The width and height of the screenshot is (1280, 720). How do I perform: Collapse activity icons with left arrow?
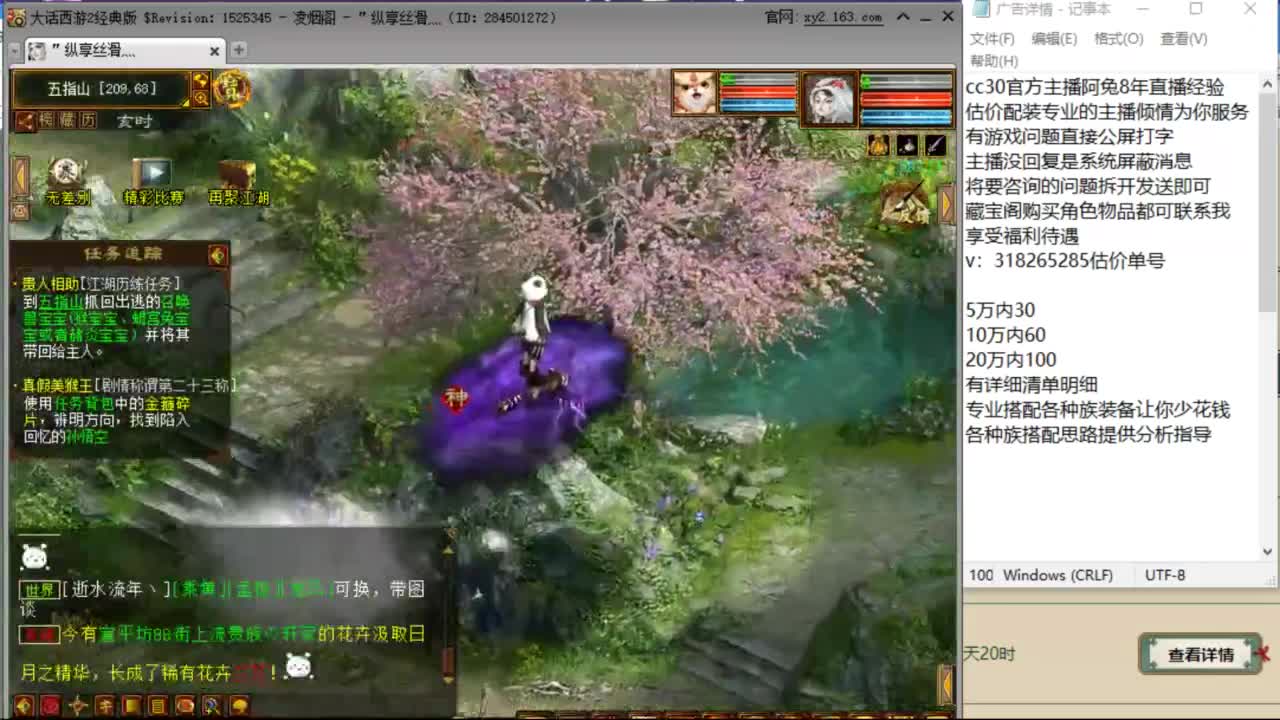coord(20,176)
